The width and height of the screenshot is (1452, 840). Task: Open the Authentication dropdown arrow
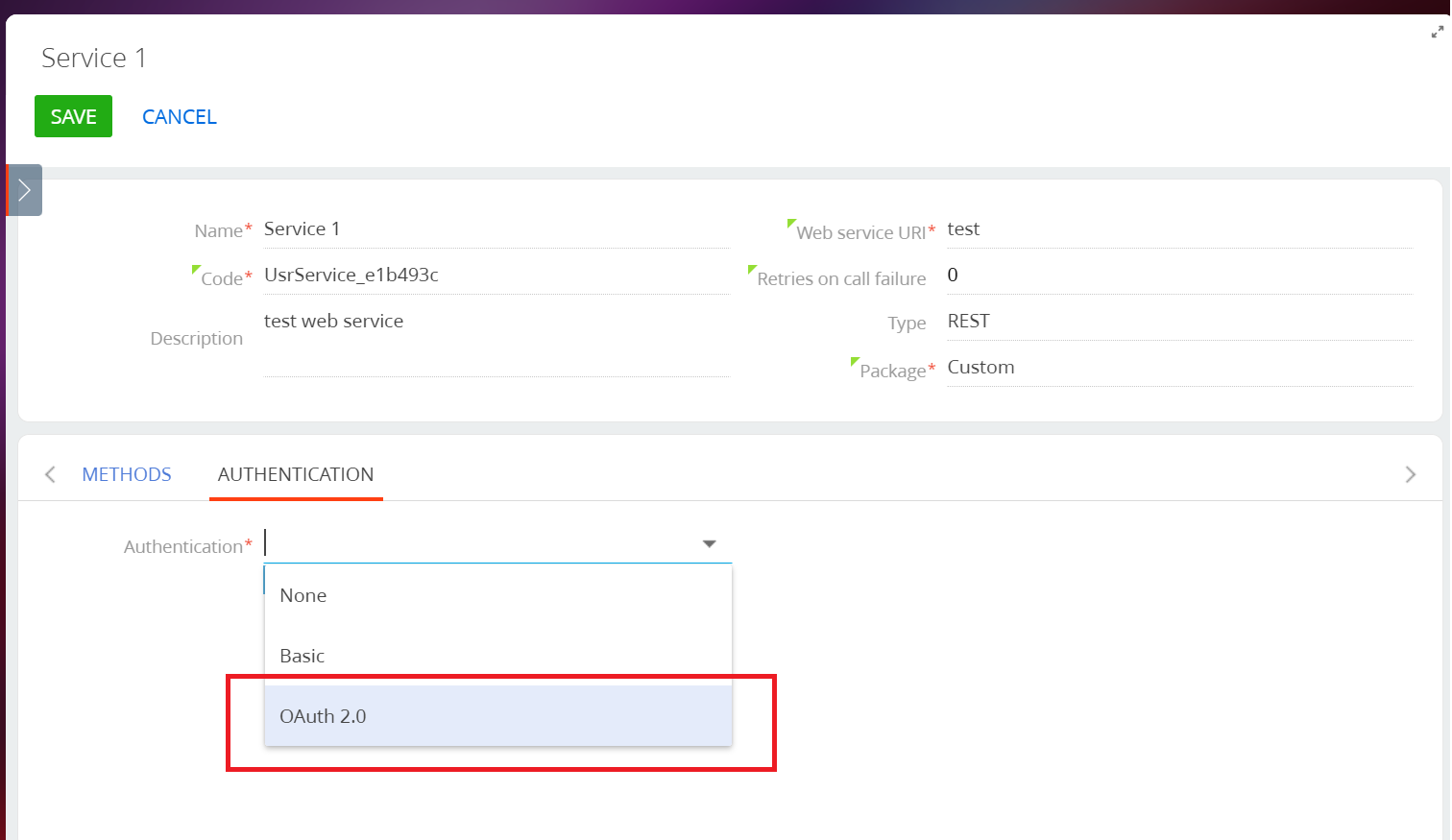pyautogui.click(x=709, y=544)
